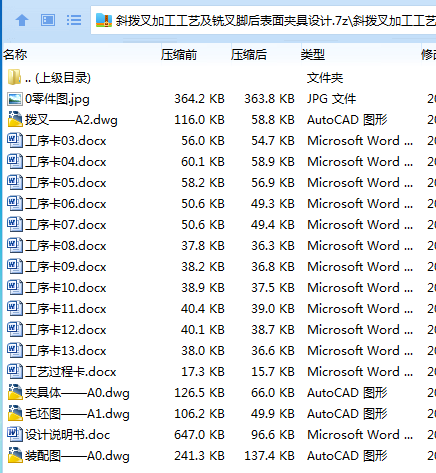Click the Word icon of 工艺过程卡.docx
Viewport: 436px width, 473px height.
(x=15, y=371)
